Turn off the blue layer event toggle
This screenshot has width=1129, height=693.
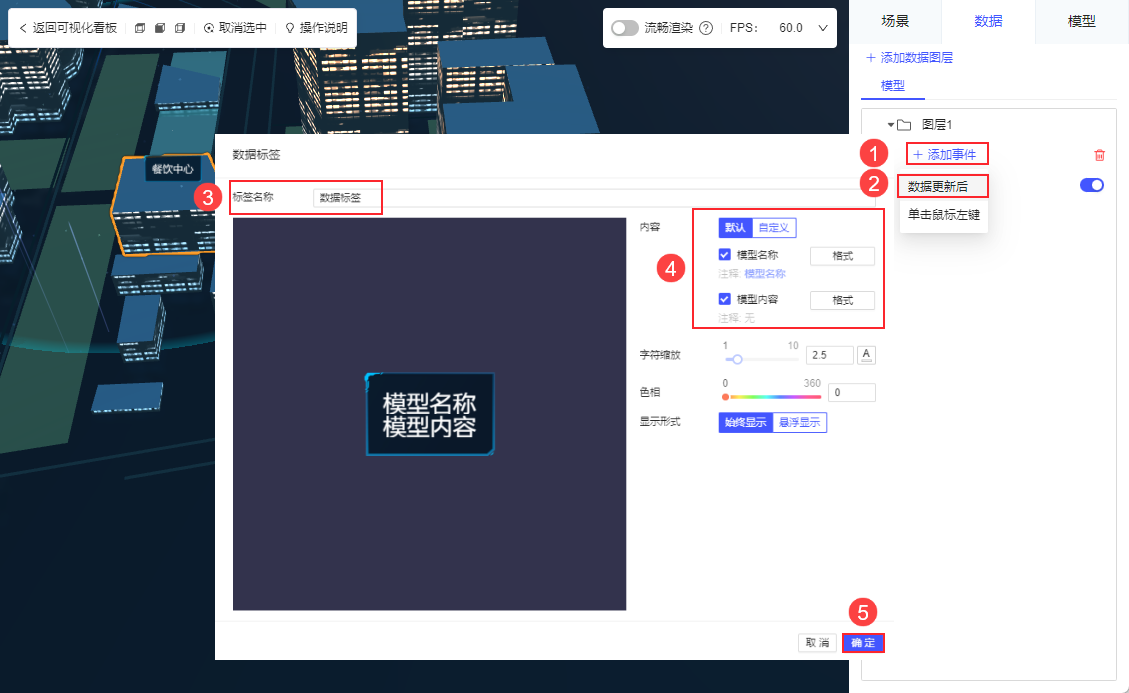pos(1092,185)
